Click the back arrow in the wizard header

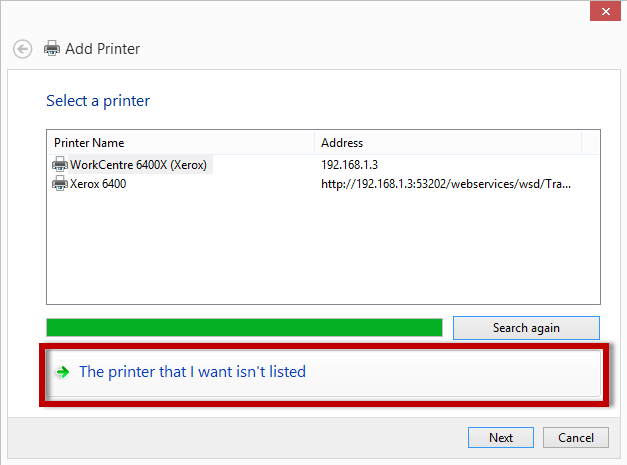pos(22,49)
